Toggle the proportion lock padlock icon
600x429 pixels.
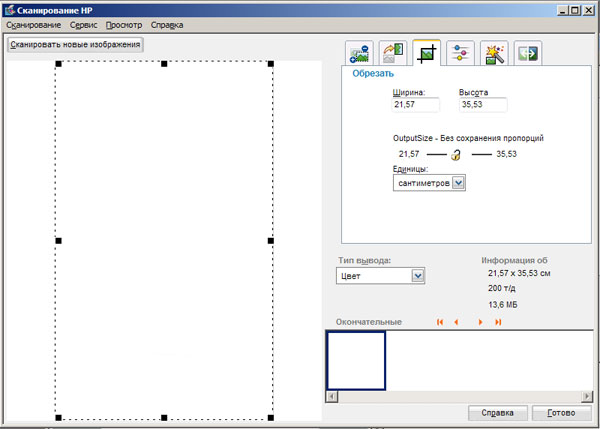click(456, 155)
